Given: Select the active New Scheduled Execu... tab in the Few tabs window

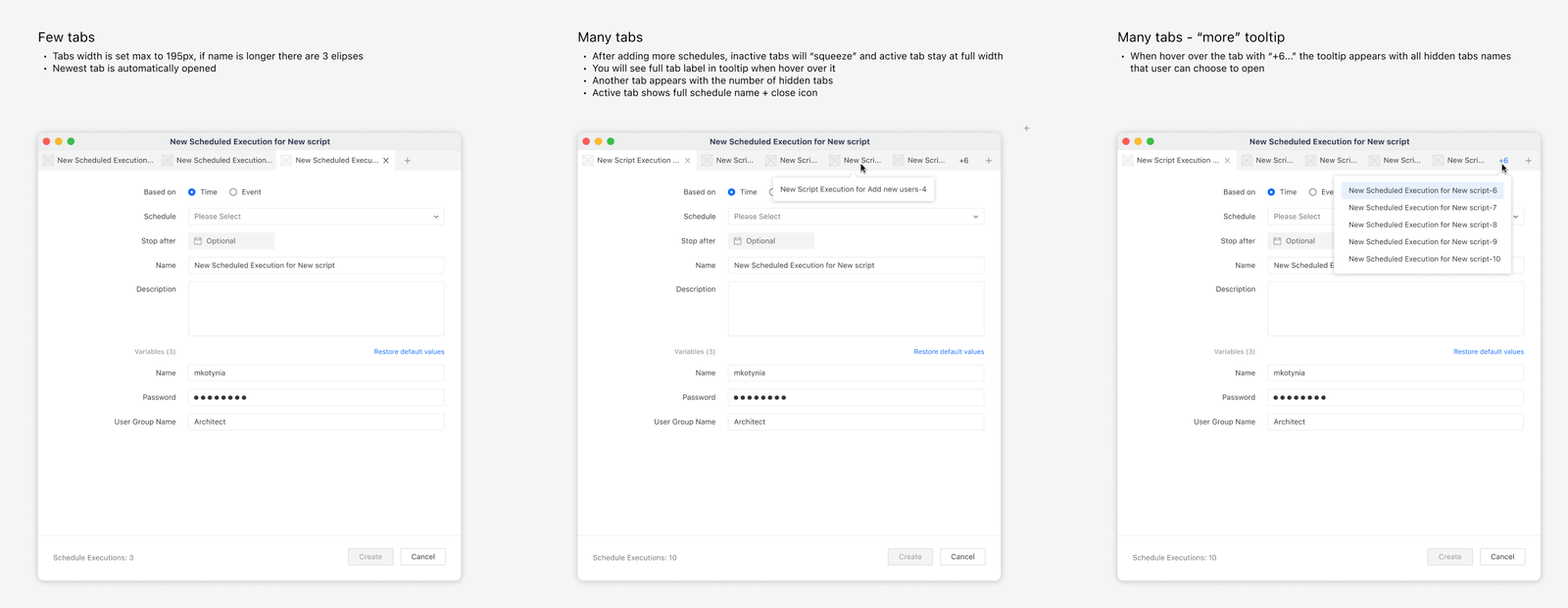Looking at the screenshot, I should coord(336,161).
